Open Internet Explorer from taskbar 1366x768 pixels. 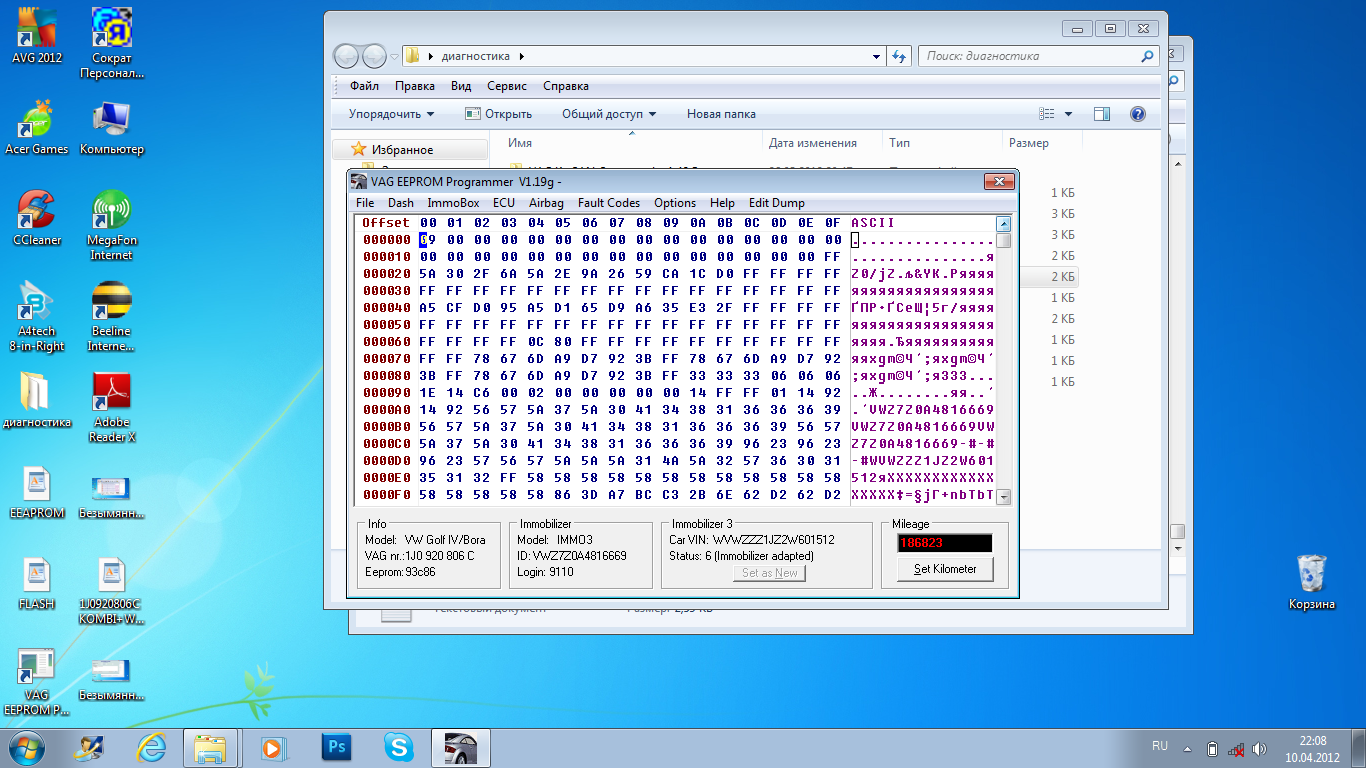pyautogui.click(x=152, y=747)
